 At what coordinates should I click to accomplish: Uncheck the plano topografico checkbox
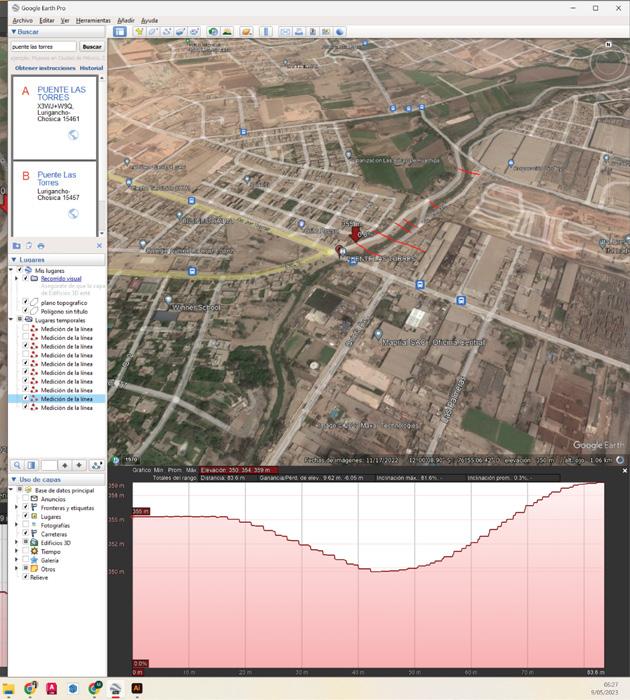[x=25, y=302]
